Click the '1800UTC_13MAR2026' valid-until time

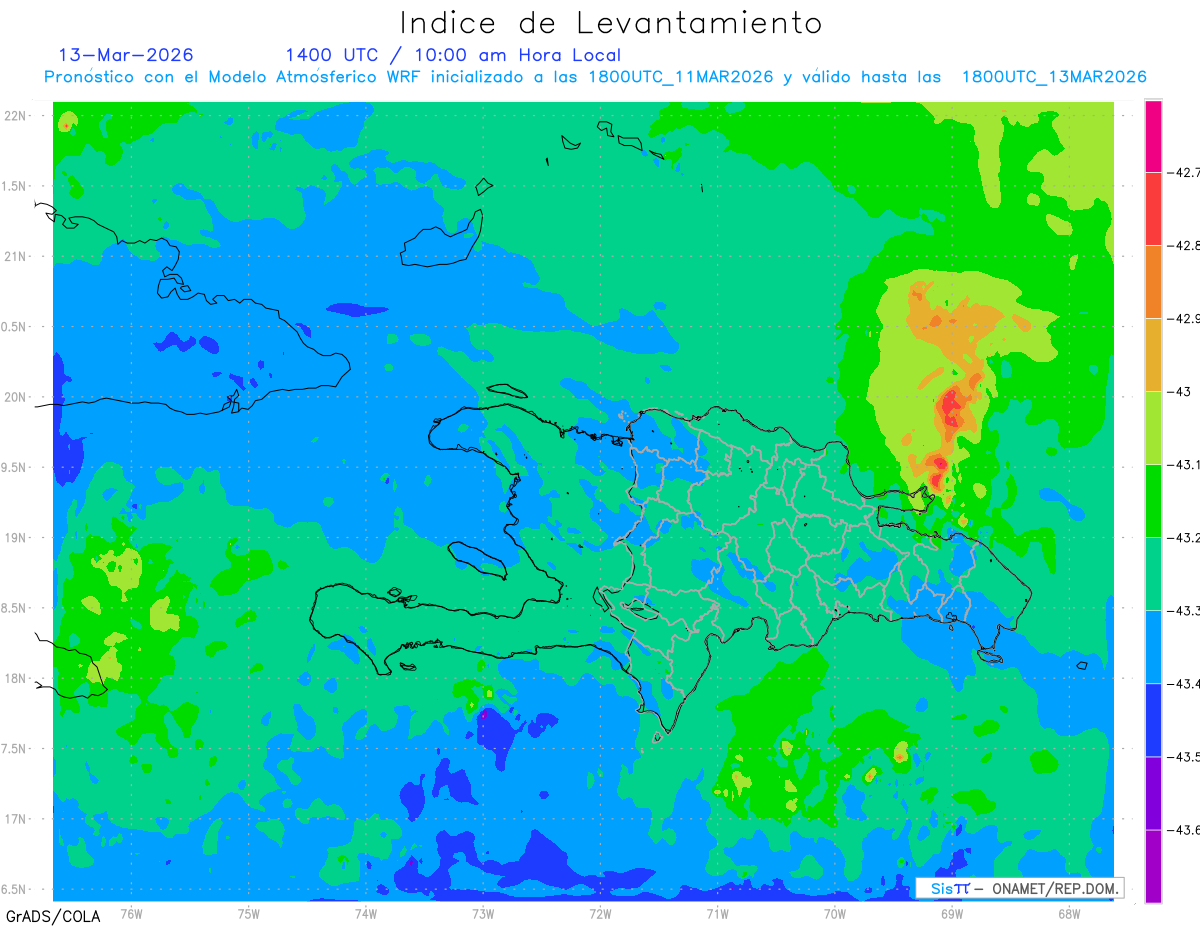tap(1054, 77)
